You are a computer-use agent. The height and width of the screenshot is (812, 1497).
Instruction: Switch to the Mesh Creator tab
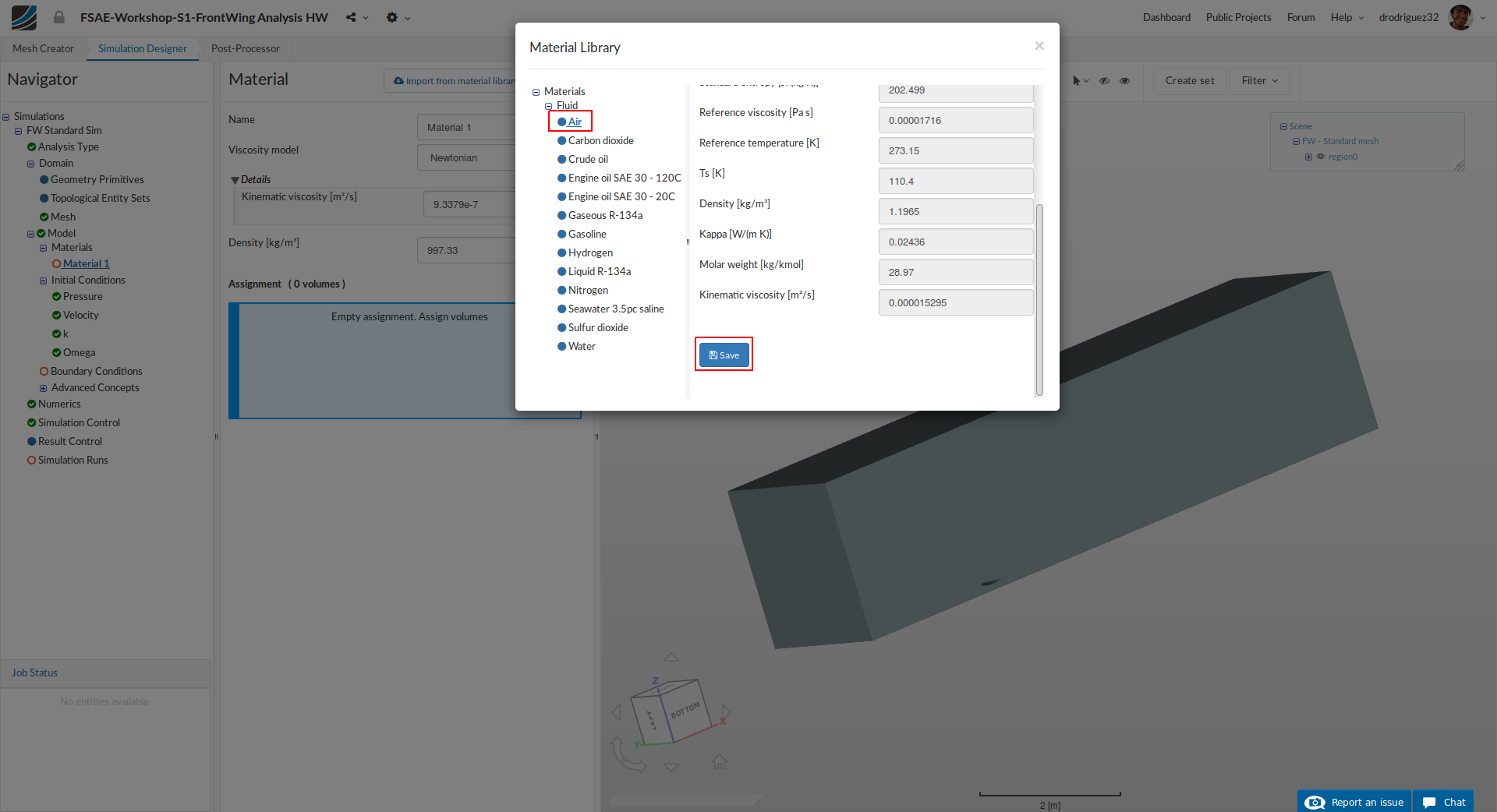click(x=43, y=48)
